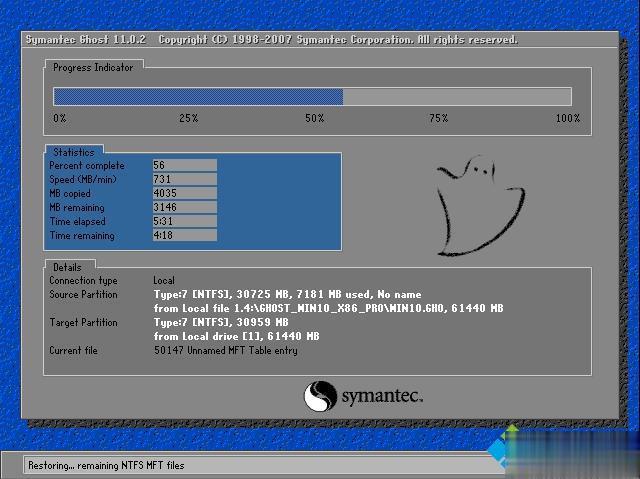Click the Ghost mascot drawing

coord(481,205)
